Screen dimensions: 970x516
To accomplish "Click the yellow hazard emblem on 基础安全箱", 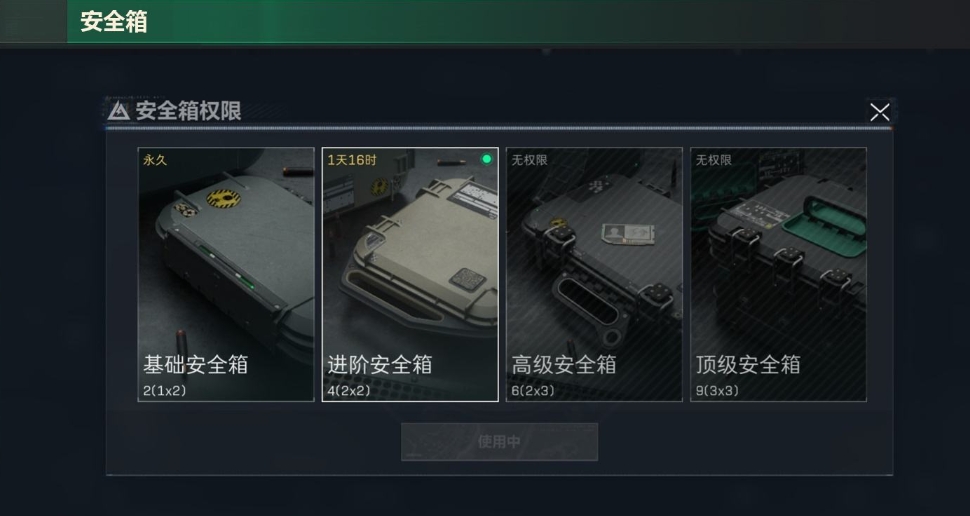I will pos(223,198).
